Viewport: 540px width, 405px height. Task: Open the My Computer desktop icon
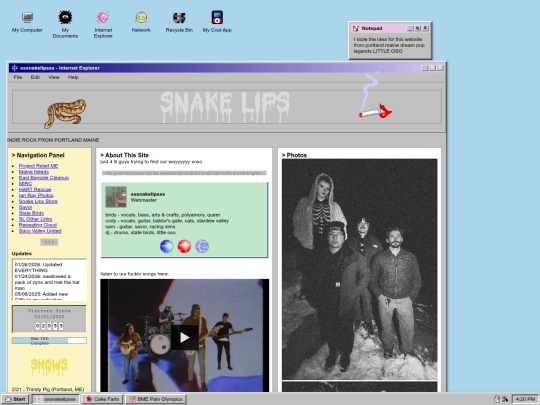27,22
